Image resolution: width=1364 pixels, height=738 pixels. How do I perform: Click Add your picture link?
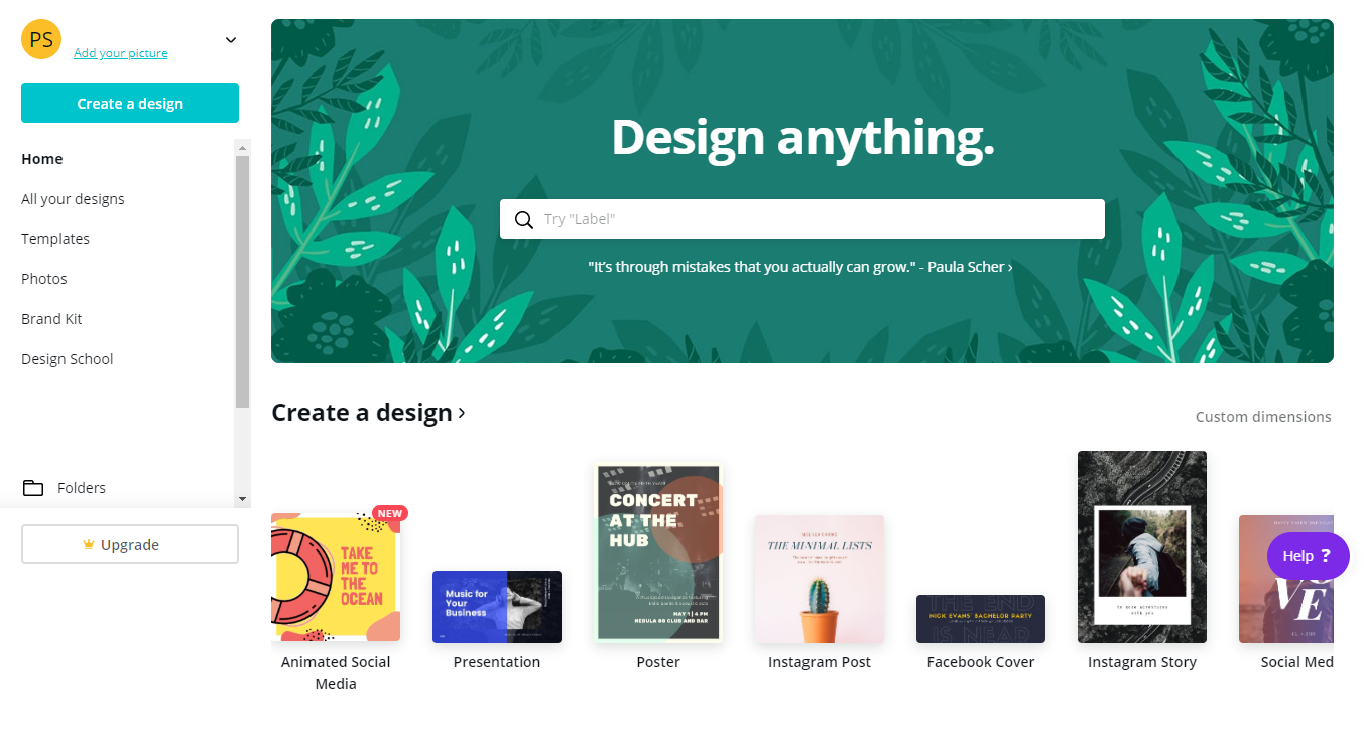click(121, 53)
